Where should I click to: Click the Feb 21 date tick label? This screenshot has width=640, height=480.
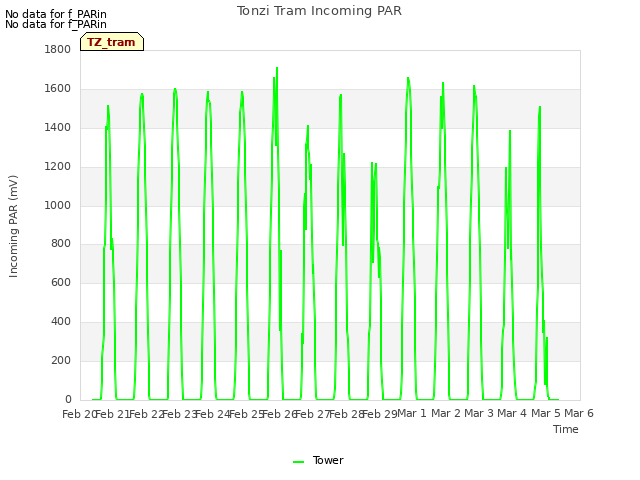pyautogui.click(x=112, y=414)
